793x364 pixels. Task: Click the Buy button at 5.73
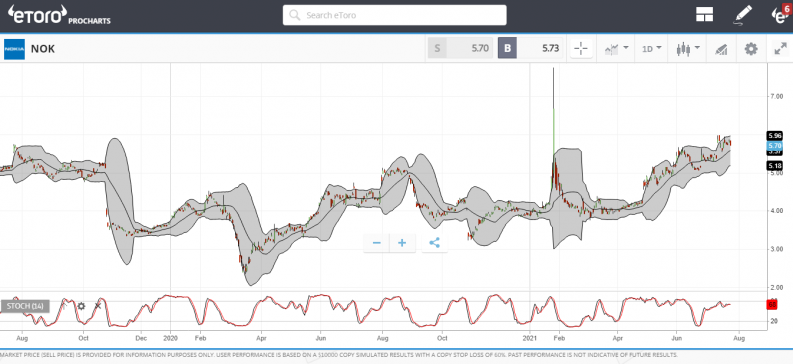[531, 48]
